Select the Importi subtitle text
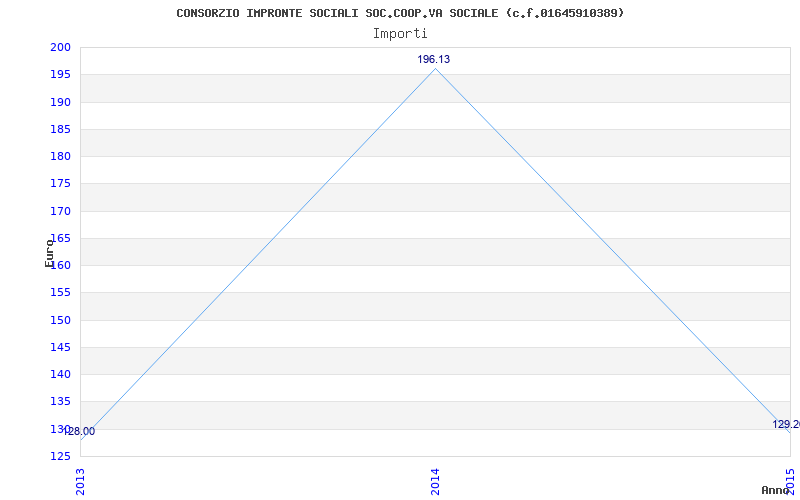The image size is (800, 500). tap(400, 33)
